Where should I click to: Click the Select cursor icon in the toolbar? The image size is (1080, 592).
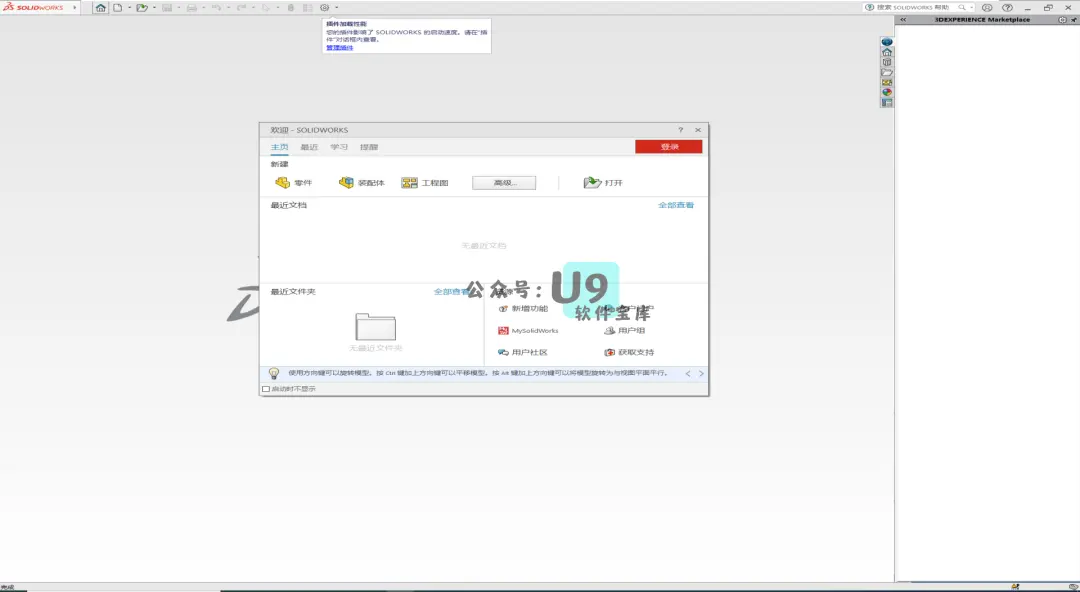(266, 8)
